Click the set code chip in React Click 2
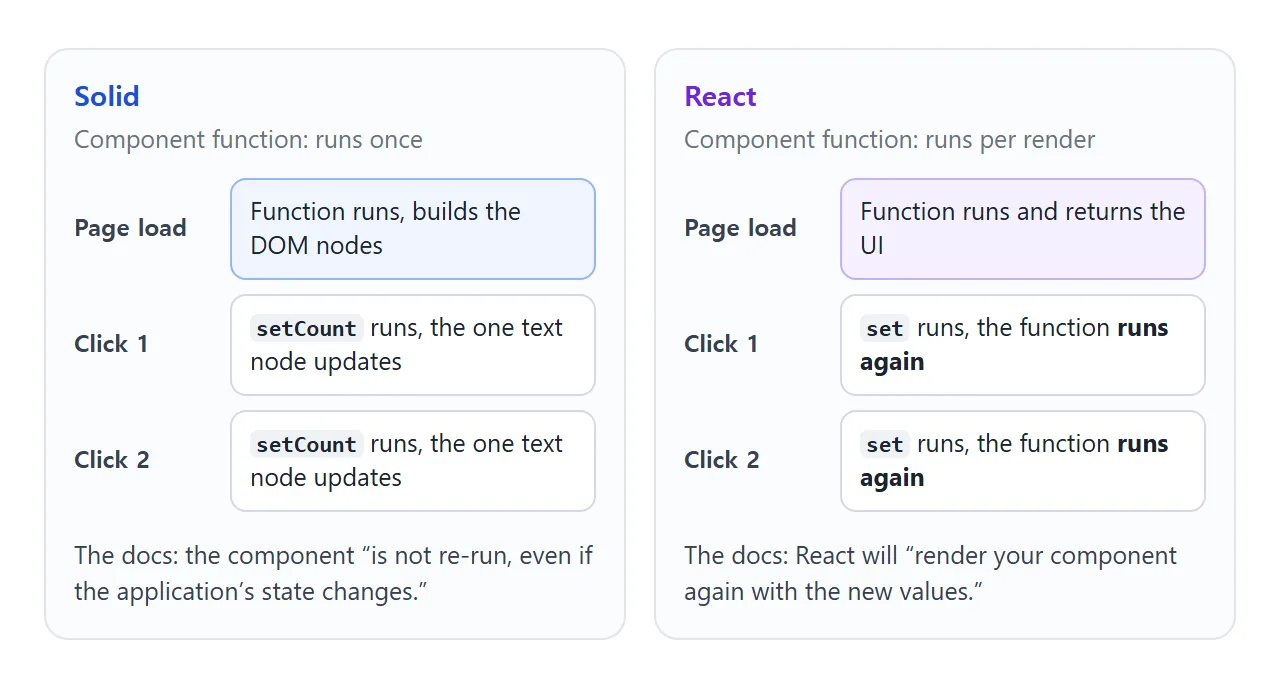The width and height of the screenshot is (1280, 692). [885, 444]
